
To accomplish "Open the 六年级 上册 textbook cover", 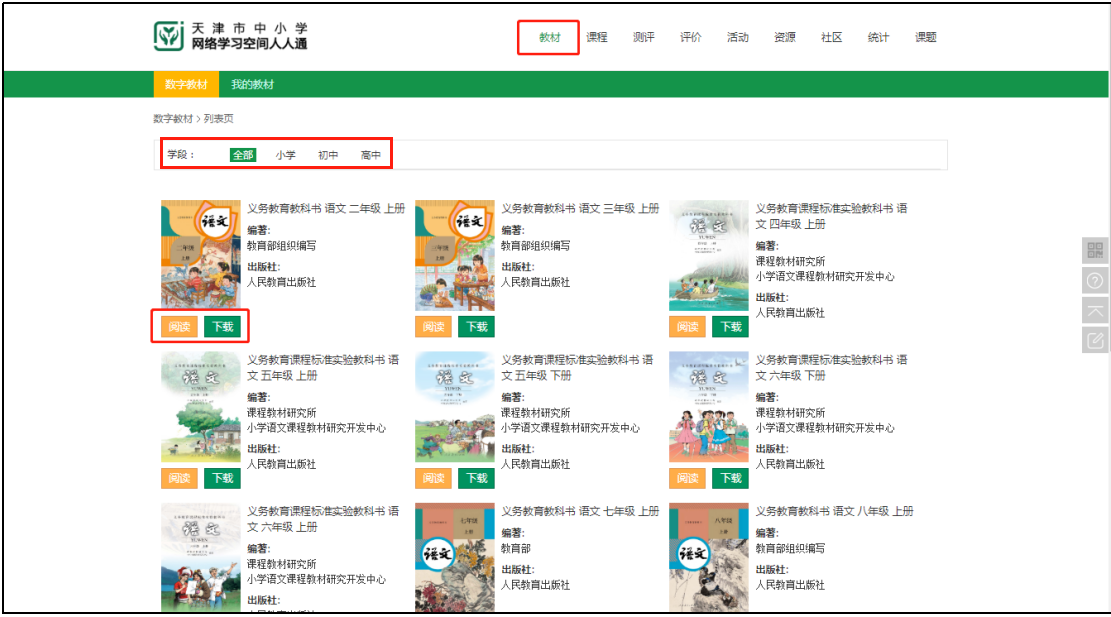I will tap(201, 557).
